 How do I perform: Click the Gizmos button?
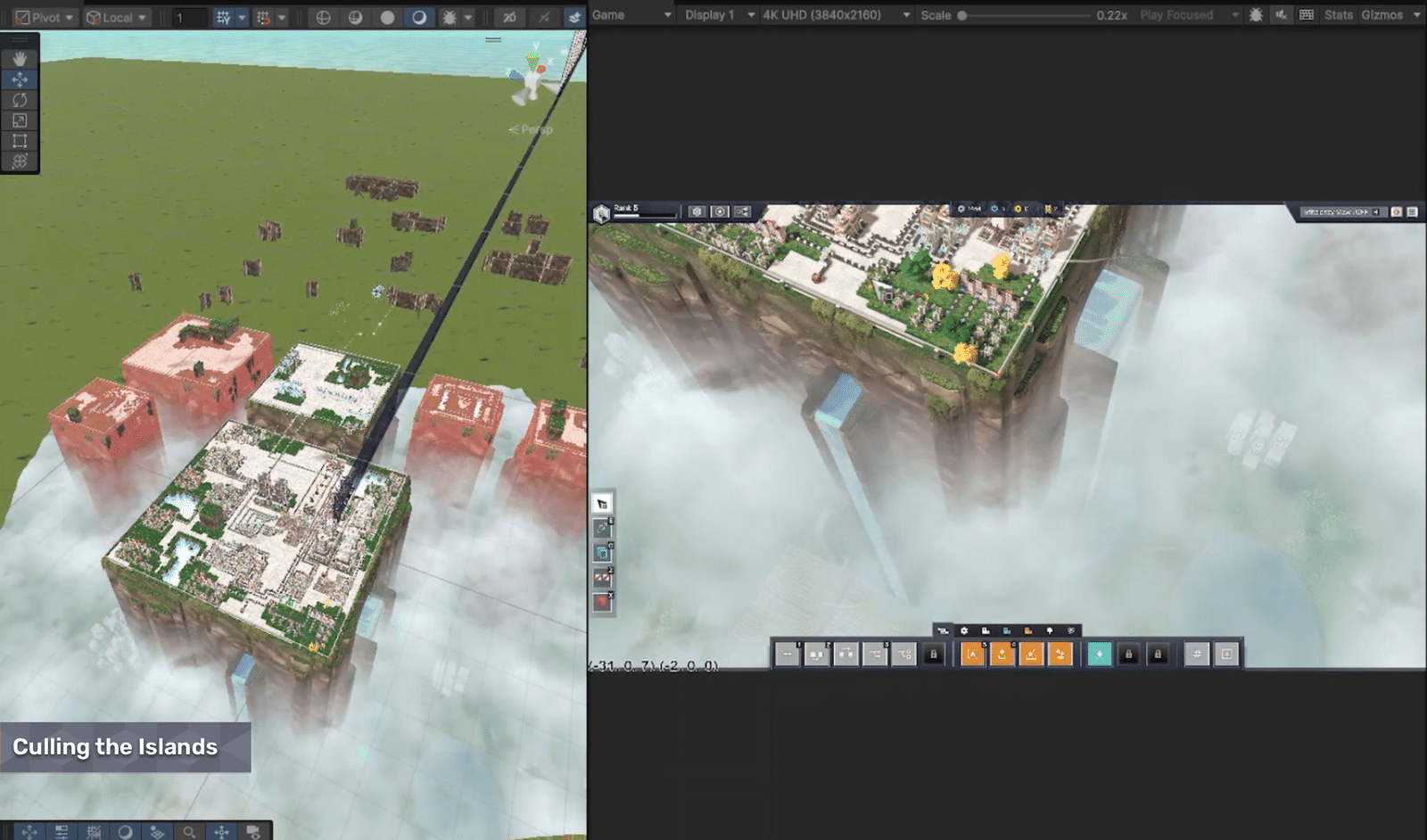click(x=1382, y=15)
